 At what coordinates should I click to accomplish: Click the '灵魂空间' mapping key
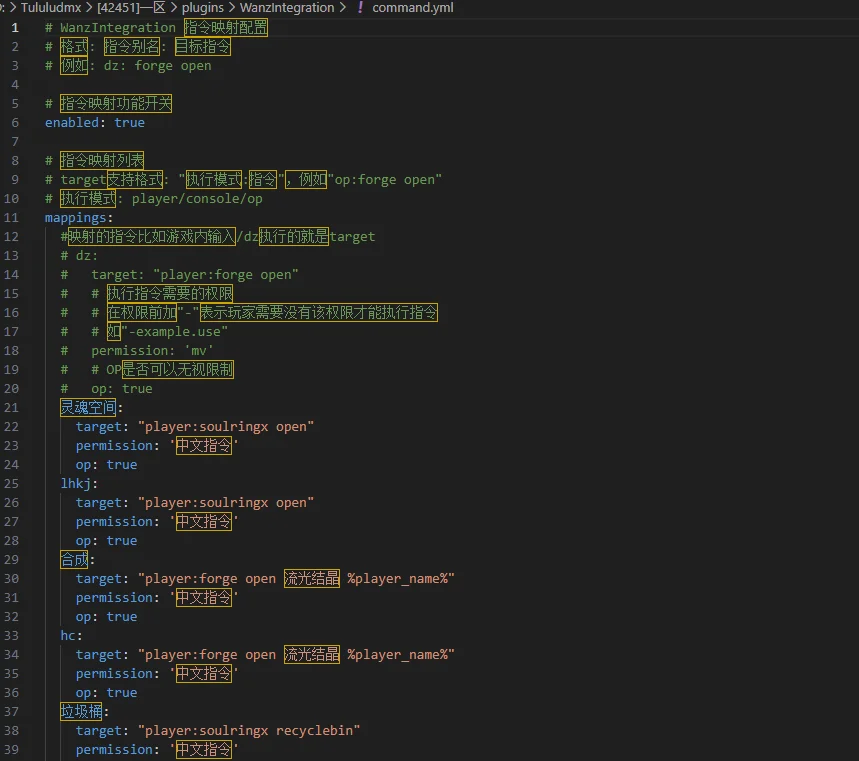tap(88, 408)
